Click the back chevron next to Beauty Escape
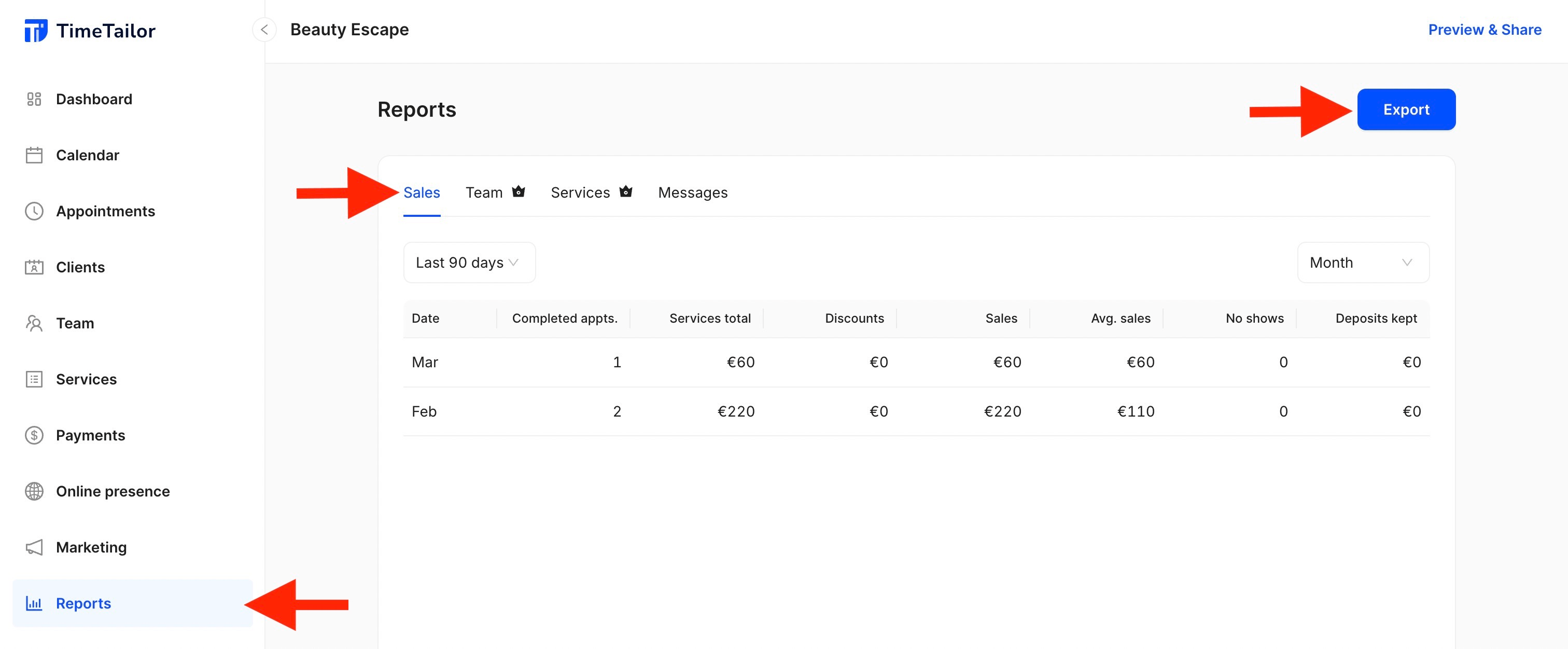The image size is (1568, 649). tap(263, 29)
